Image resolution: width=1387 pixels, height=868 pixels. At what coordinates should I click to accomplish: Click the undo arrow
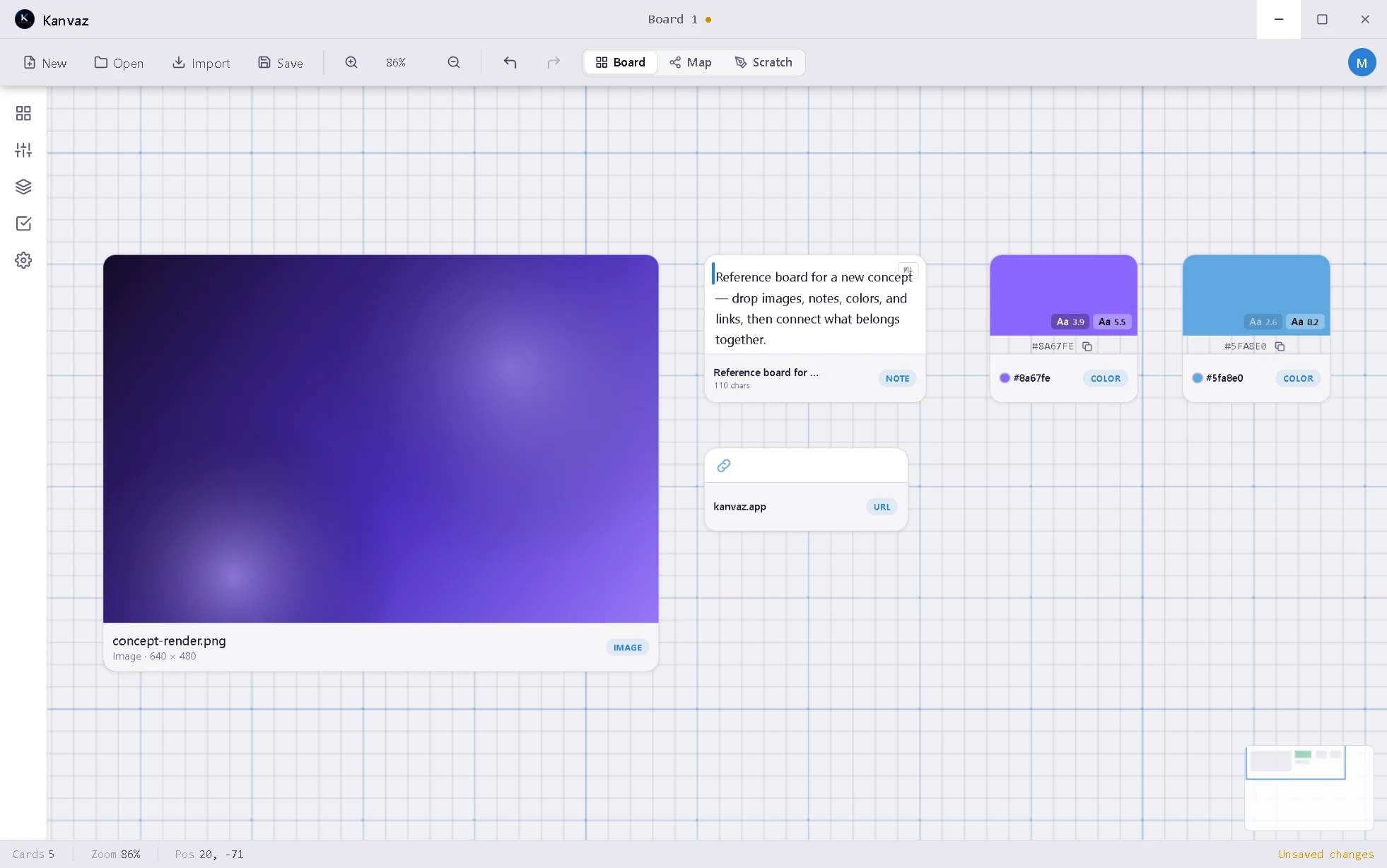tap(510, 62)
